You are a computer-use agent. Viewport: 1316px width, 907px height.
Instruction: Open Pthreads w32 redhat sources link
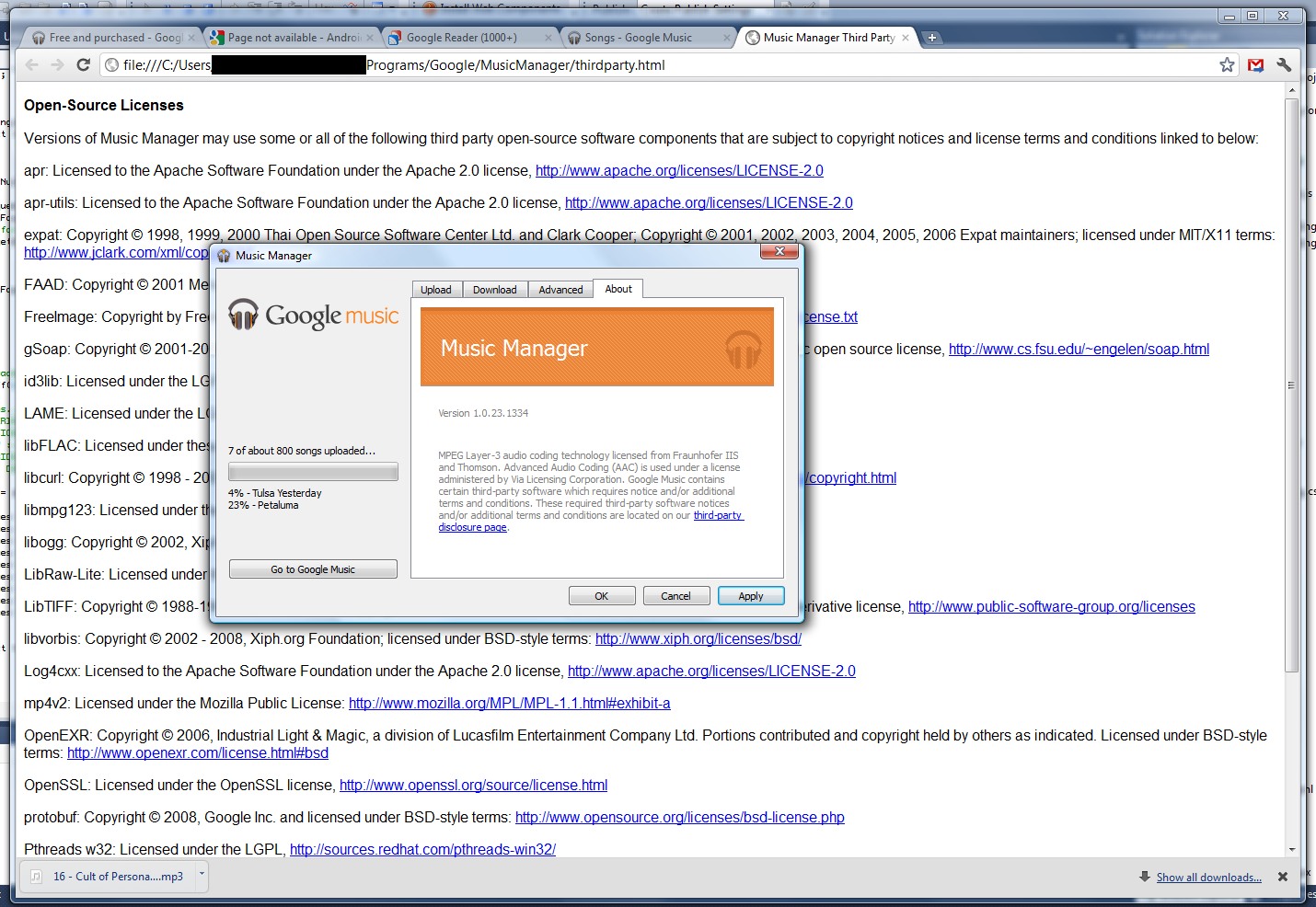tap(422, 850)
